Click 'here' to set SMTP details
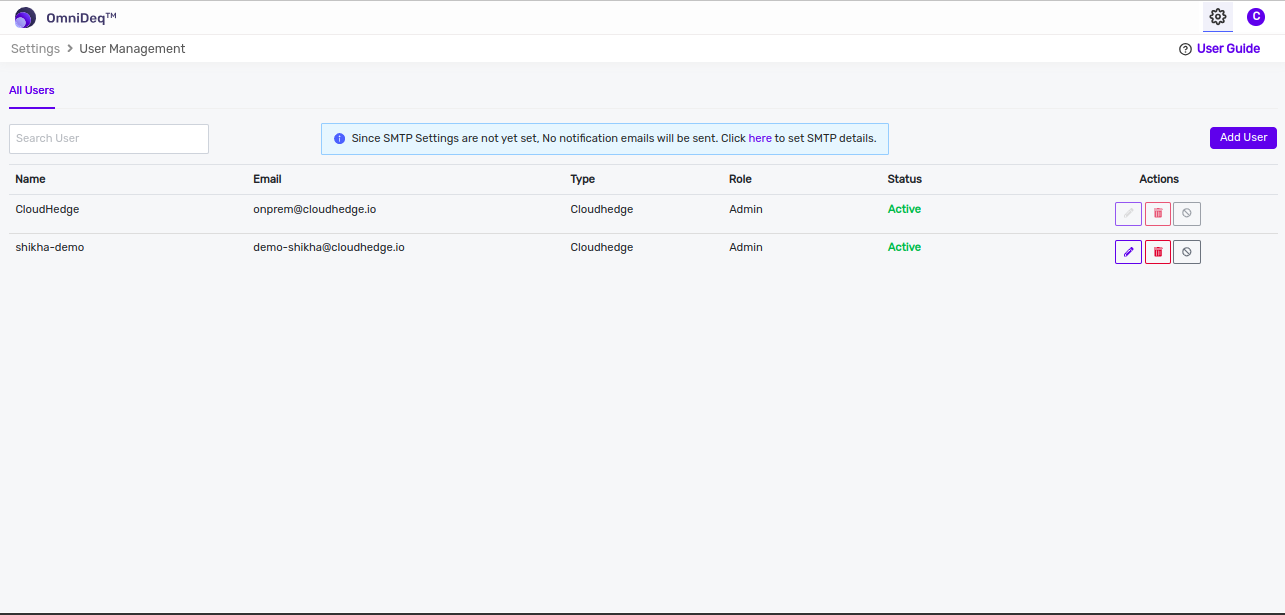Image resolution: width=1285 pixels, height=615 pixels. pos(760,139)
